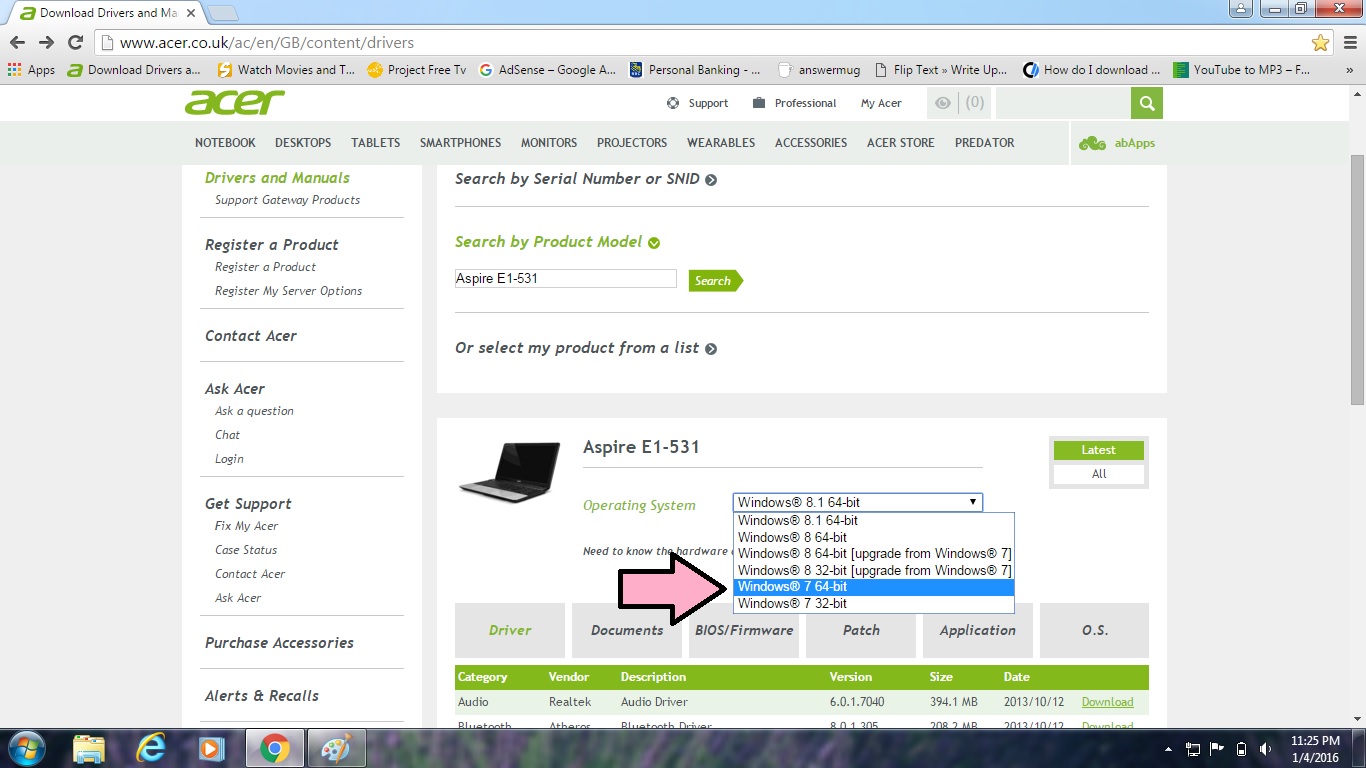The width and height of the screenshot is (1366, 768).
Task: Click the green Search button
Action: point(715,281)
